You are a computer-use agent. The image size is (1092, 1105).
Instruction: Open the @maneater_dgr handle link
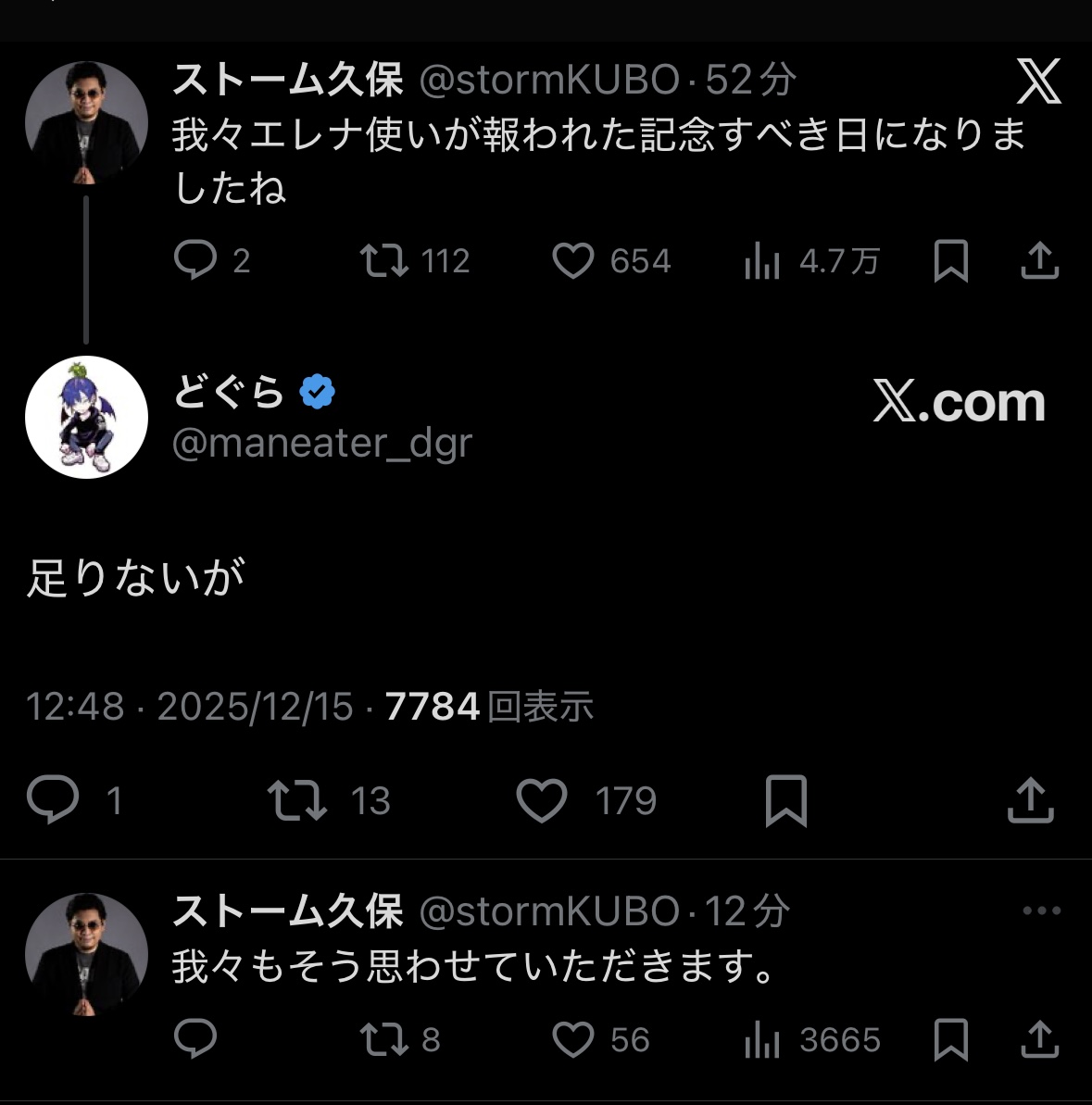tap(322, 443)
